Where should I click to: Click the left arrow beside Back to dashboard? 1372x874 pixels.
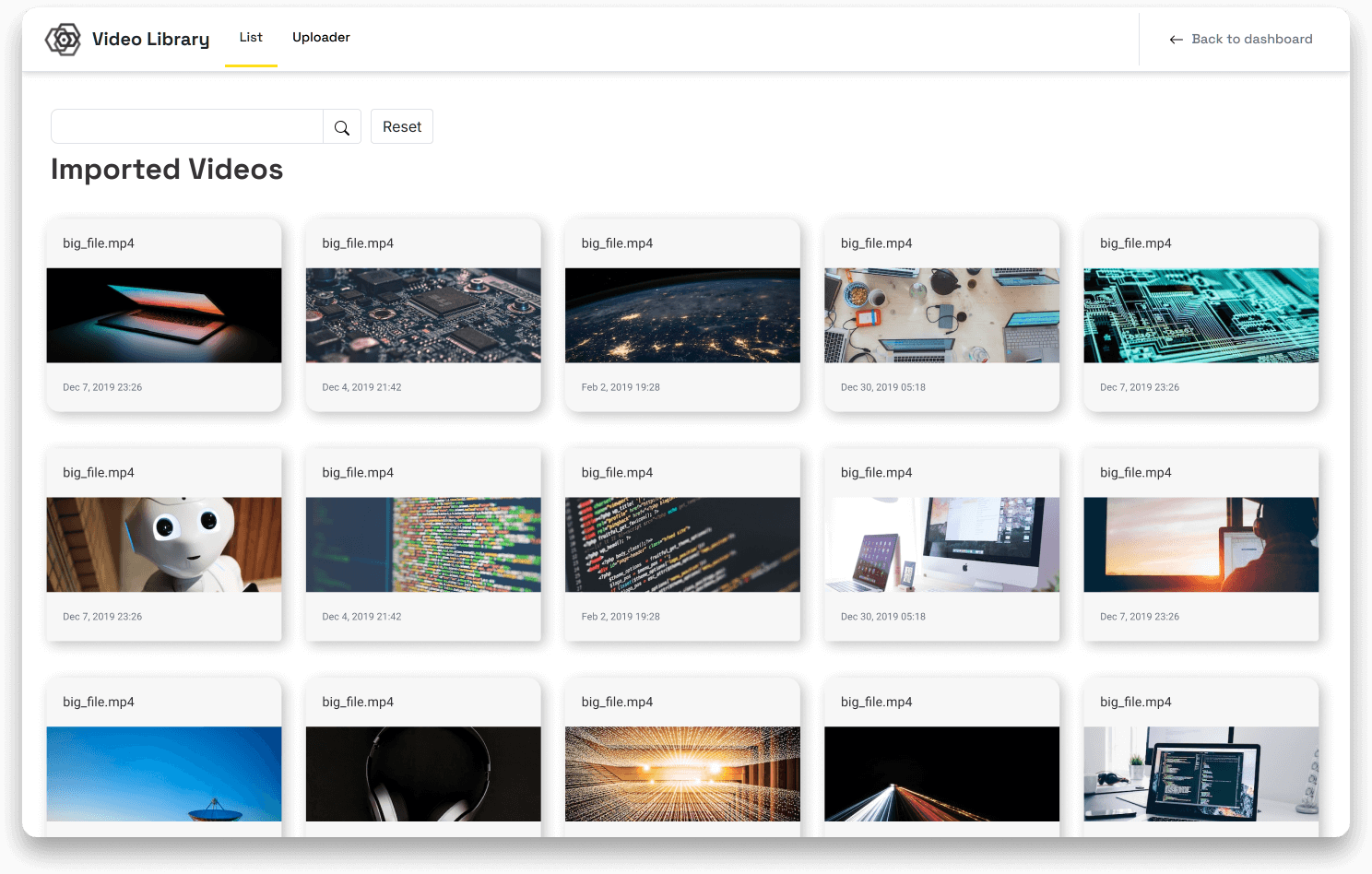(x=1176, y=39)
